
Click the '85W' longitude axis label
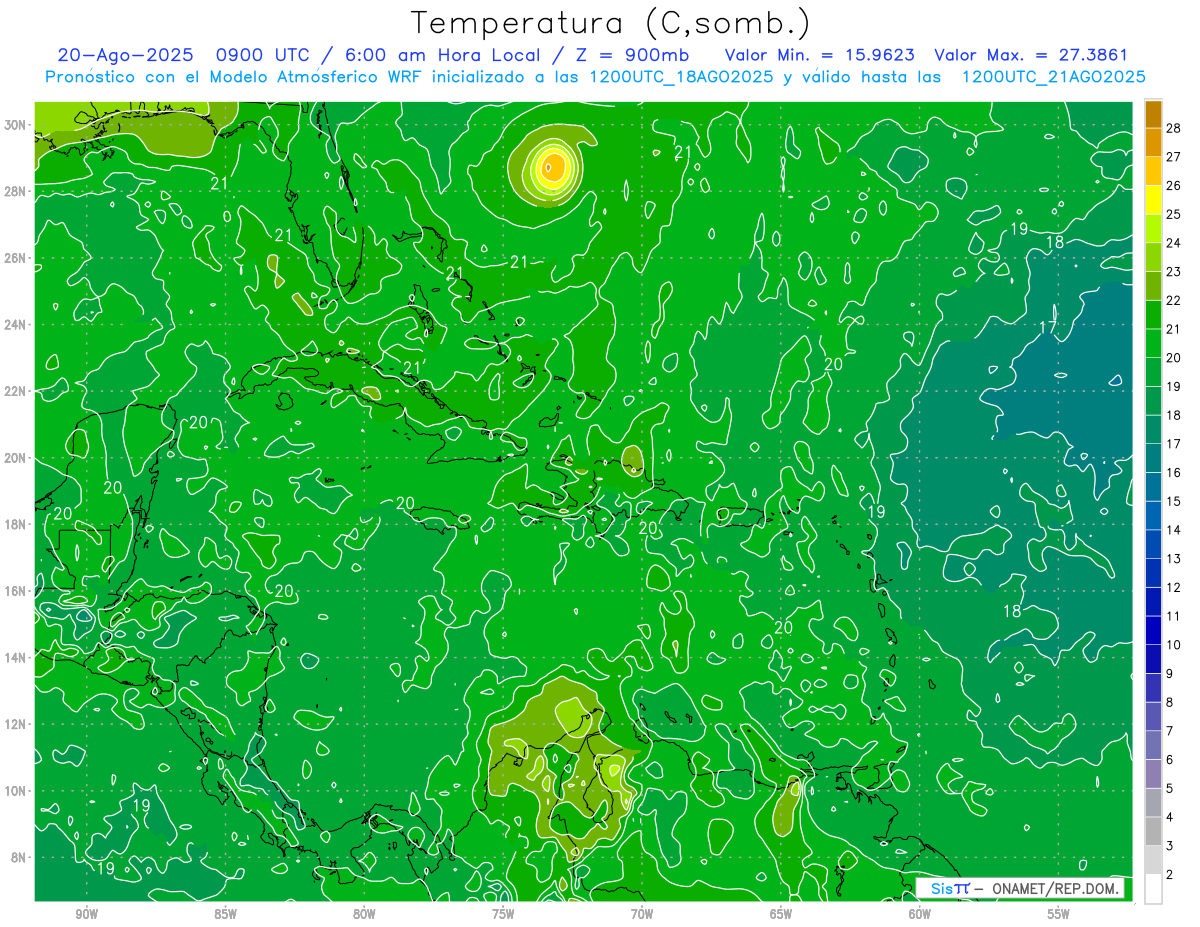[x=225, y=914]
